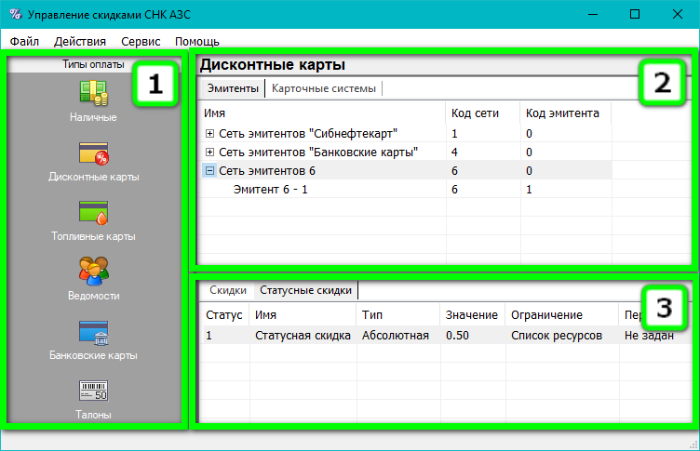Open the Талоны barcode coupon icon
Screen dimensions: 700x451
[94, 391]
